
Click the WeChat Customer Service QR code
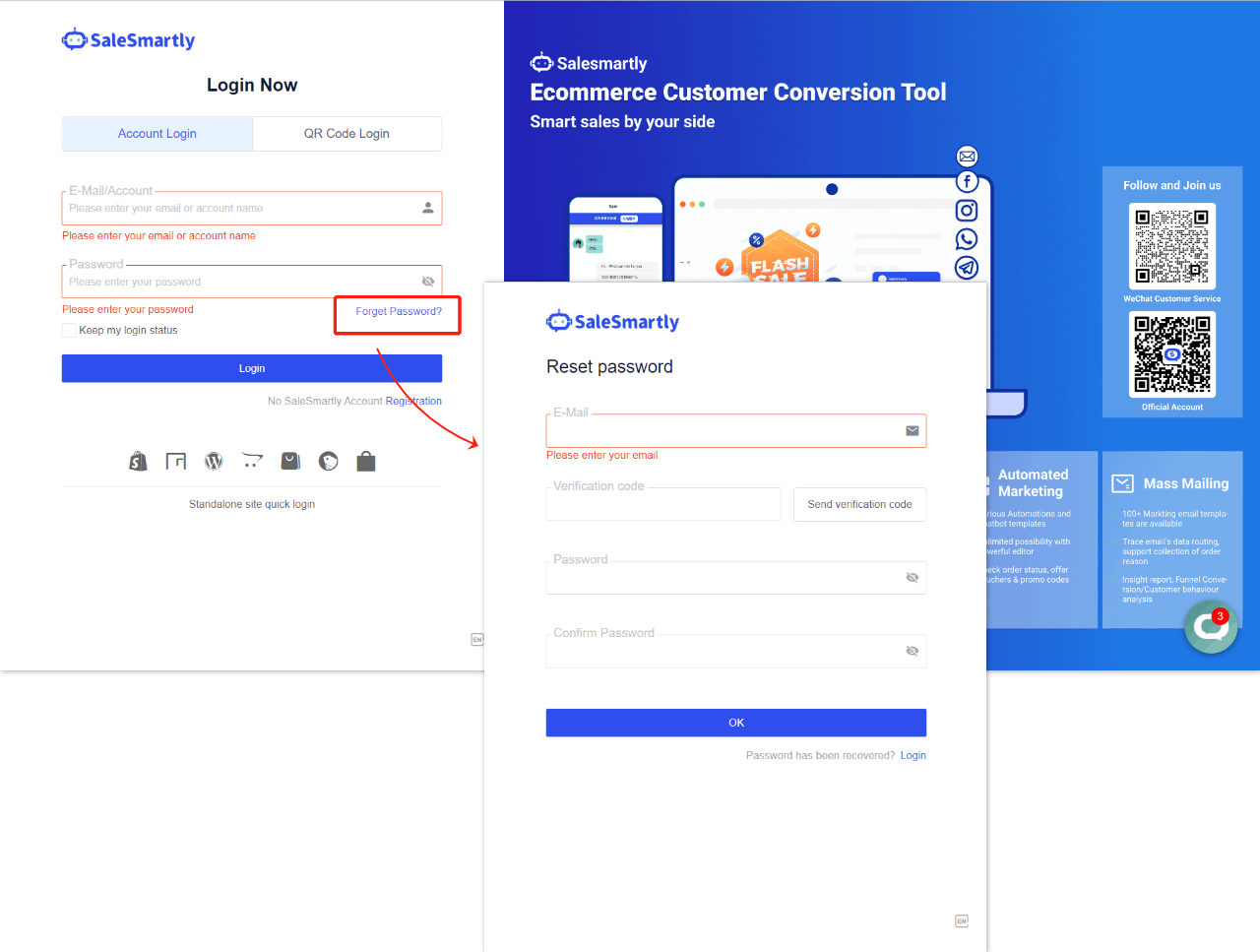[x=1172, y=246]
